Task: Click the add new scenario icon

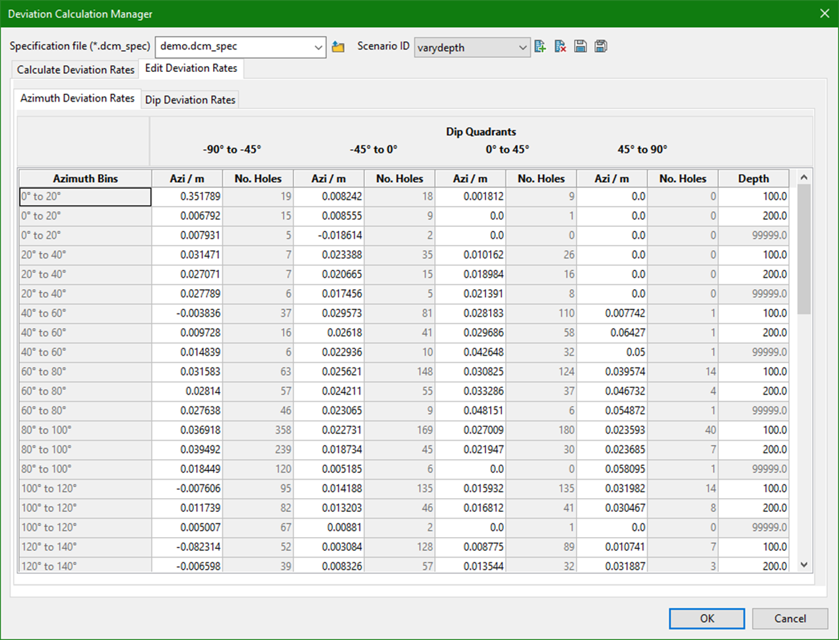Action: coord(541,47)
